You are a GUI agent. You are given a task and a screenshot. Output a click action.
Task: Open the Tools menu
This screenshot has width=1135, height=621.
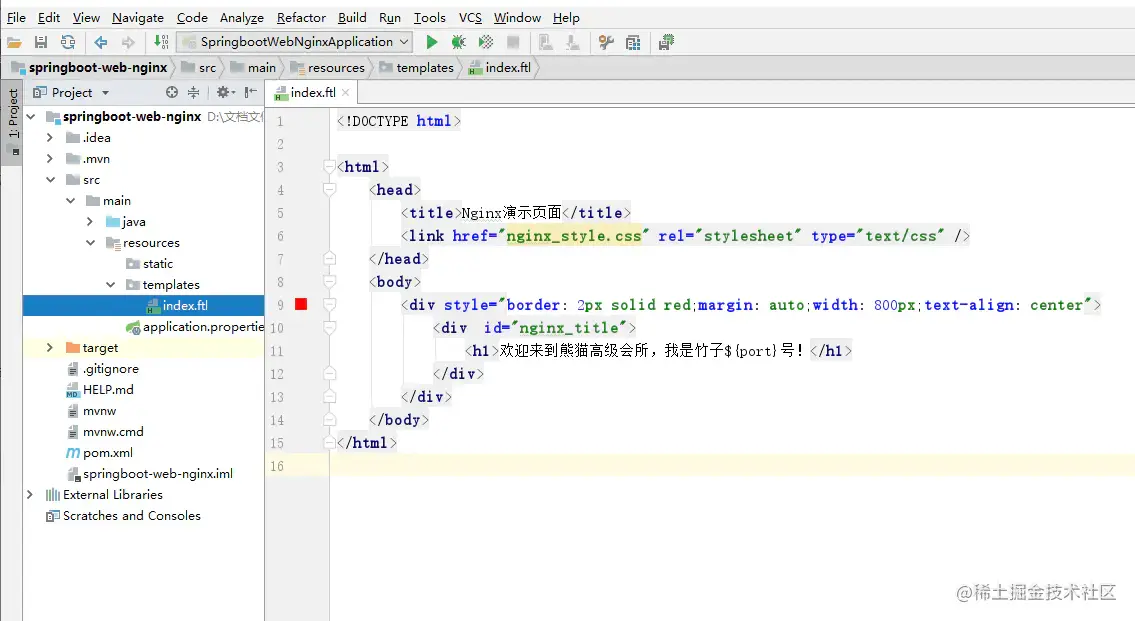pyautogui.click(x=429, y=17)
